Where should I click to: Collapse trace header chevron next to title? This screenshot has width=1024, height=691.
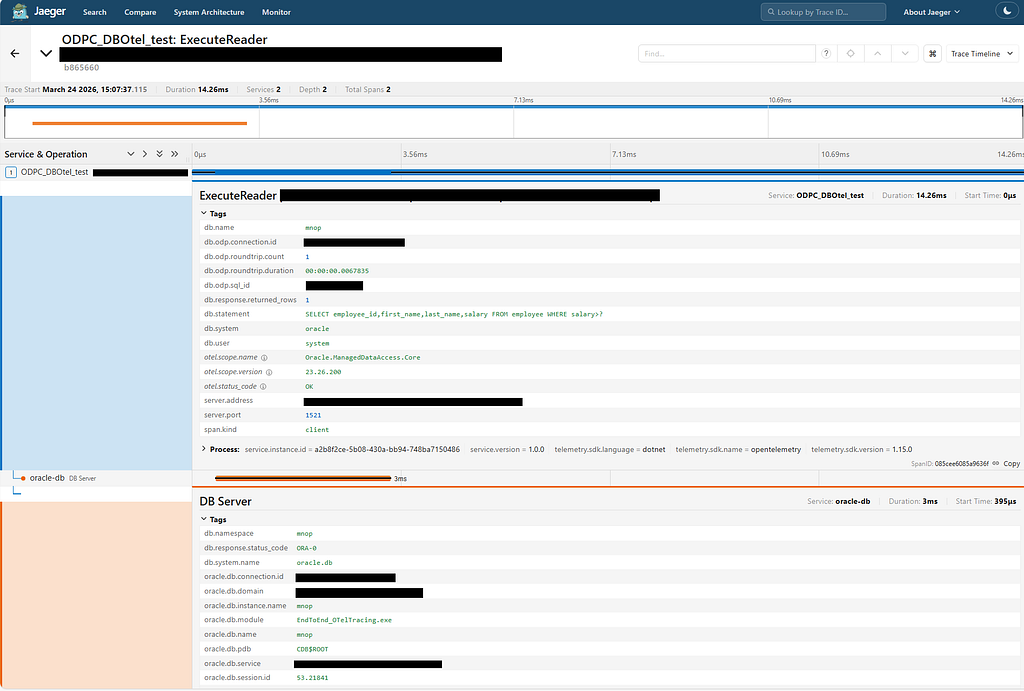[46, 54]
